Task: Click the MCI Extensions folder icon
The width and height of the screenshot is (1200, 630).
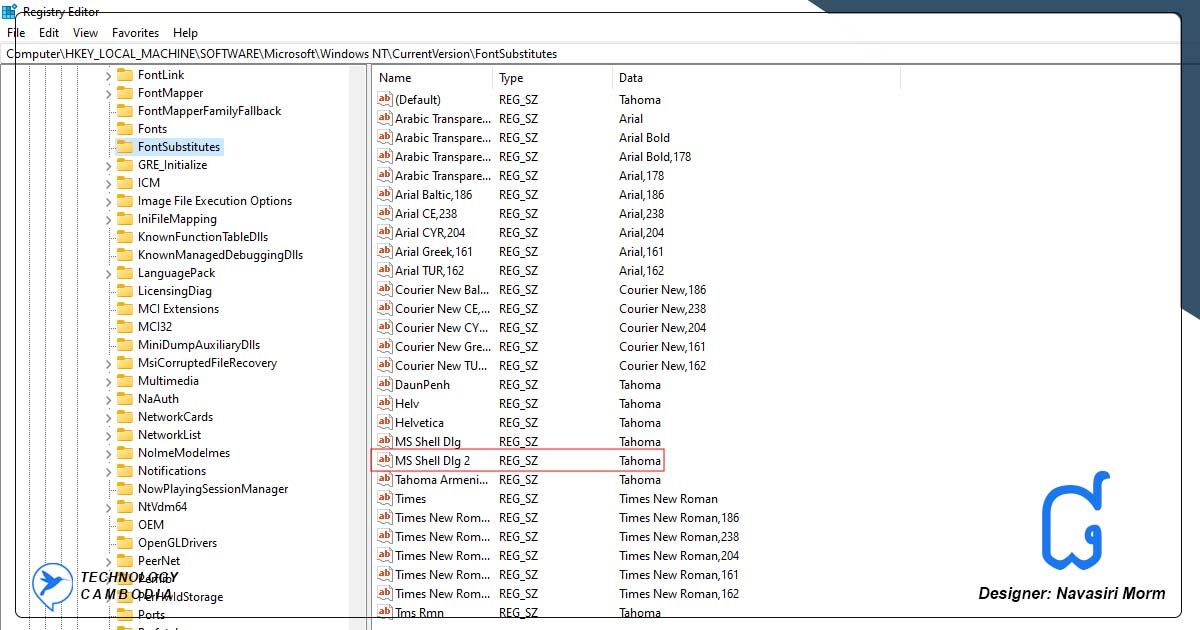Action: click(125, 309)
